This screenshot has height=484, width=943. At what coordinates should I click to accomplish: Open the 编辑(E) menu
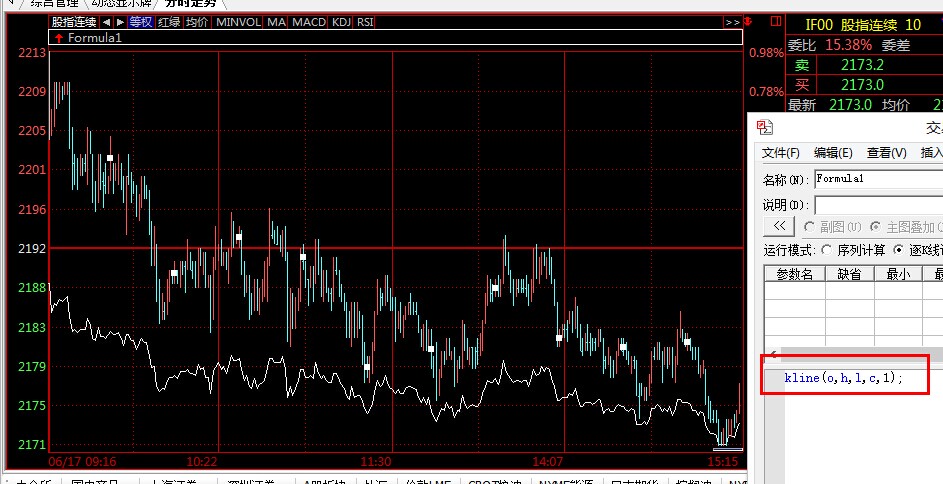(x=832, y=153)
